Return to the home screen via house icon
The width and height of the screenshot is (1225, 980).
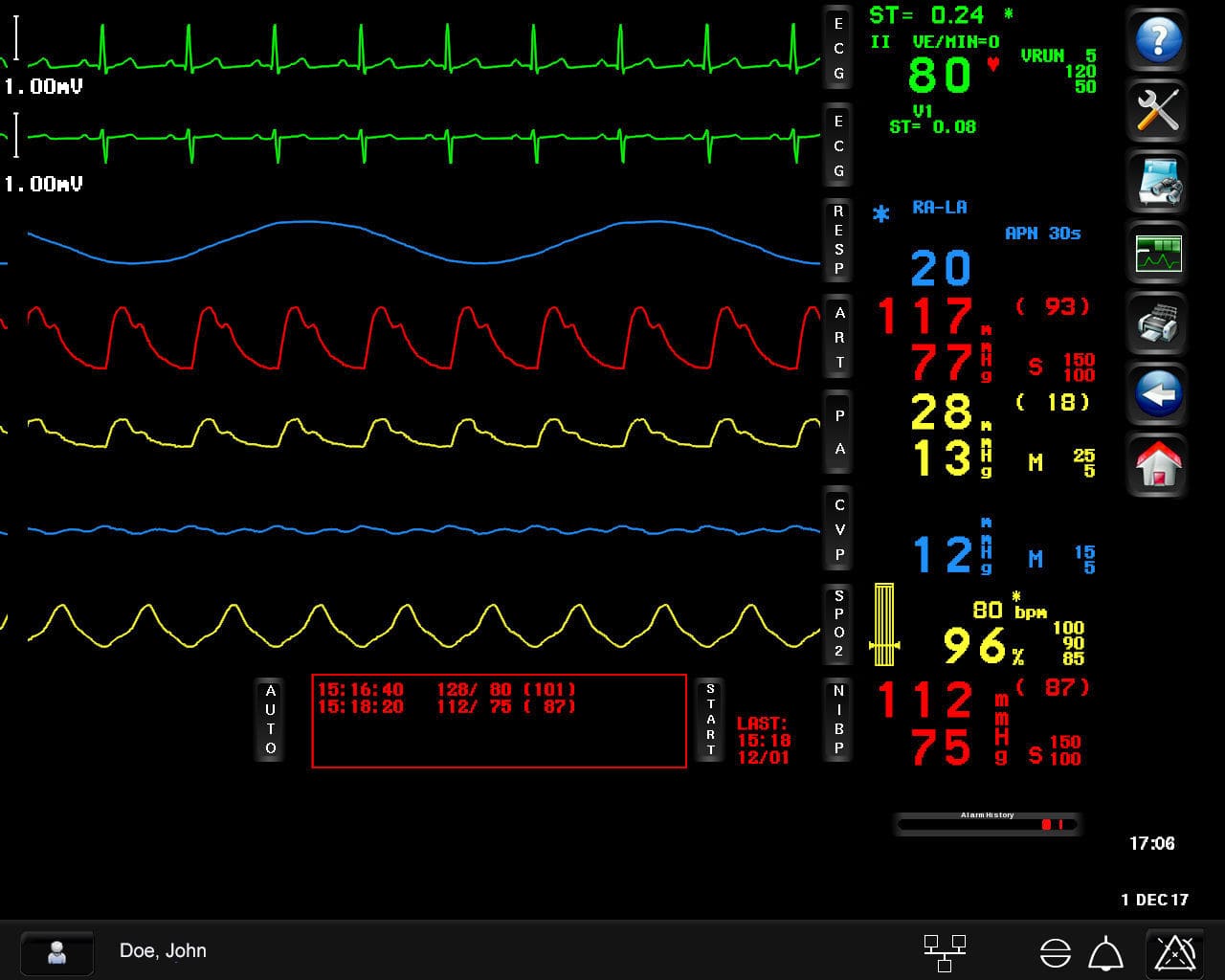click(x=1157, y=465)
